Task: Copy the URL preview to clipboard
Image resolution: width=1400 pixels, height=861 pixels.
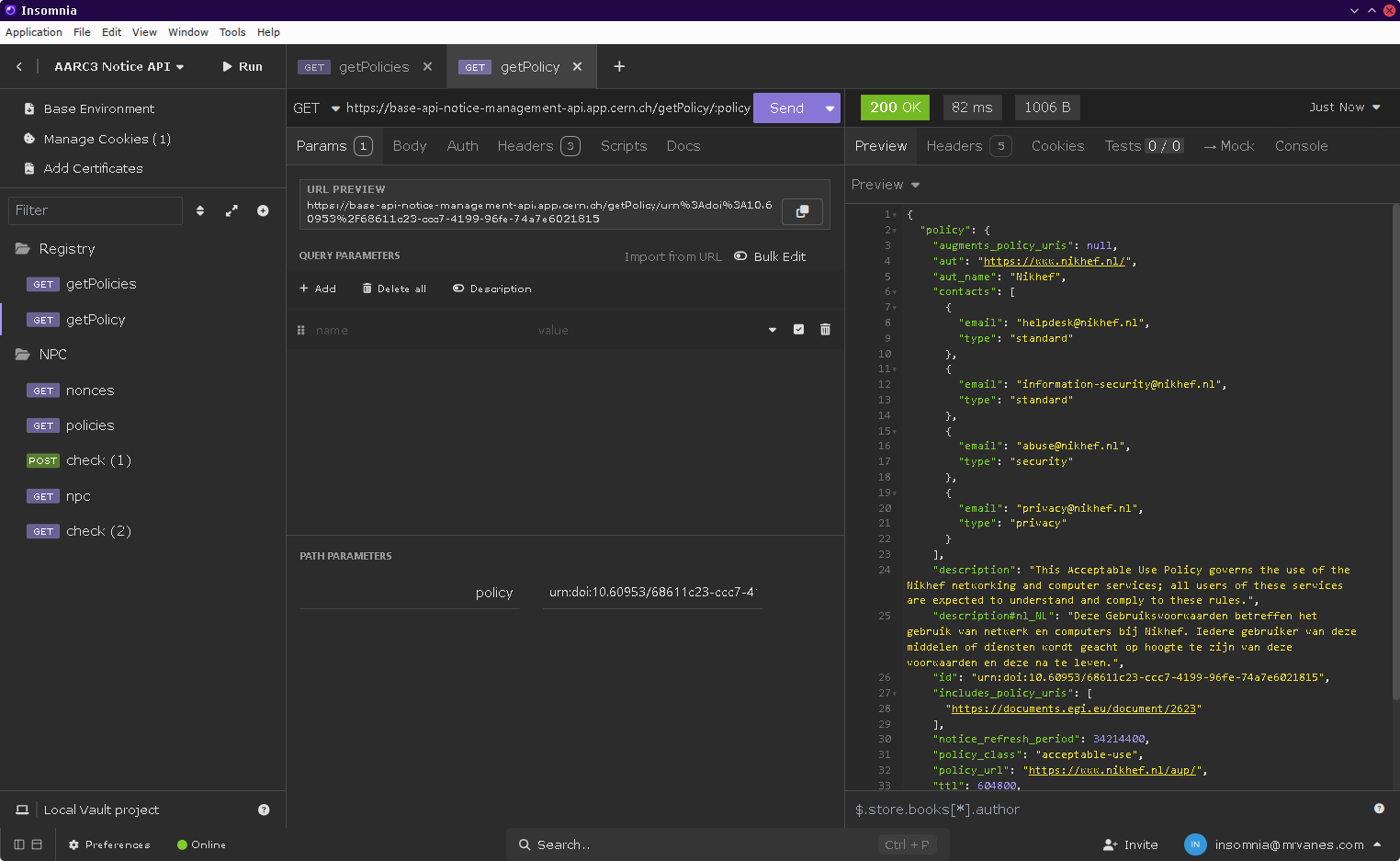Action: 802,211
